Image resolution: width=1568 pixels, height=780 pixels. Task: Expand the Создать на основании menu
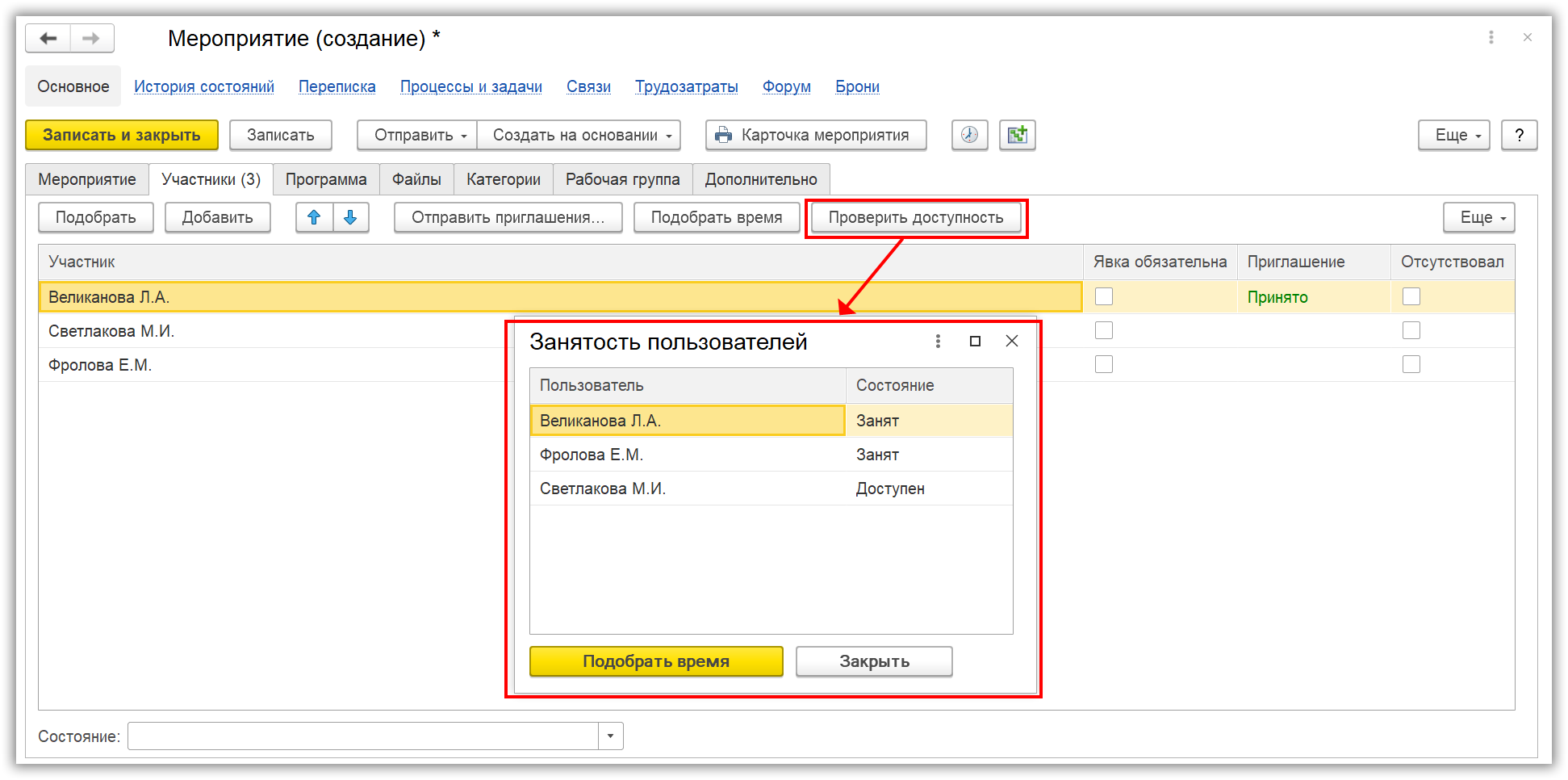pyautogui.click(x=579, y=135)
